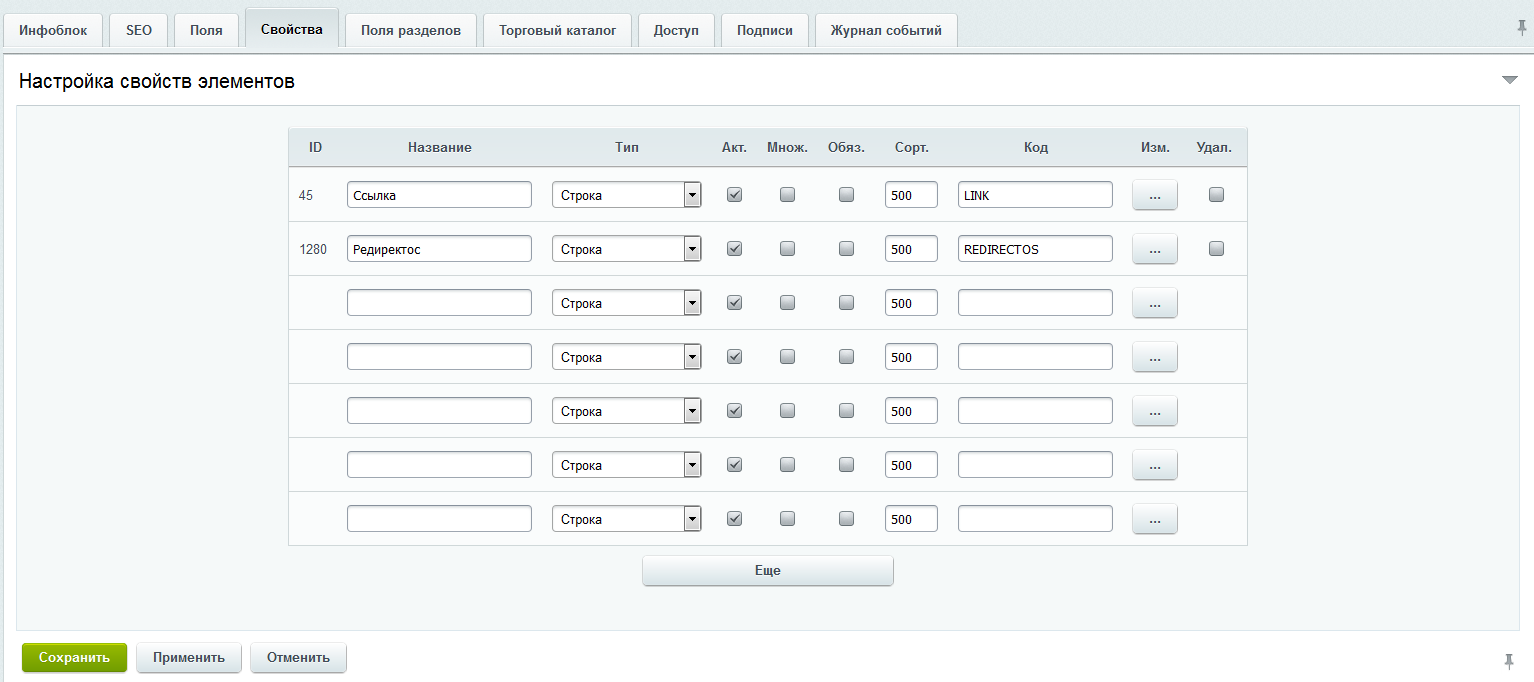This screenshot has width=1534, height=682.
Task: Click the ellipsis button in the last empty row
Action: [1154, 519]
